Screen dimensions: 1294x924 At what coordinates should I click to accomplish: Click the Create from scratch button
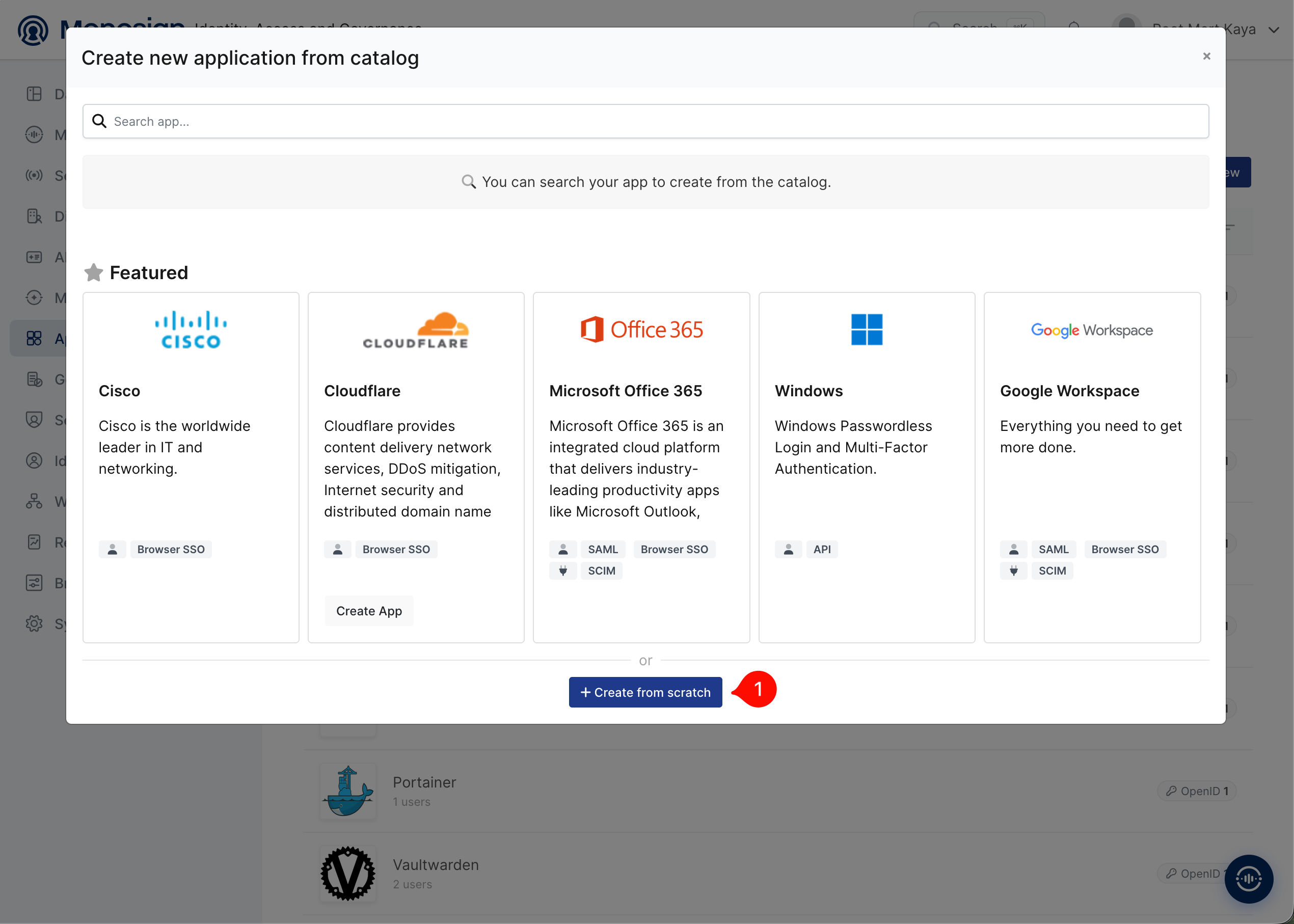[x=645, y=692]
